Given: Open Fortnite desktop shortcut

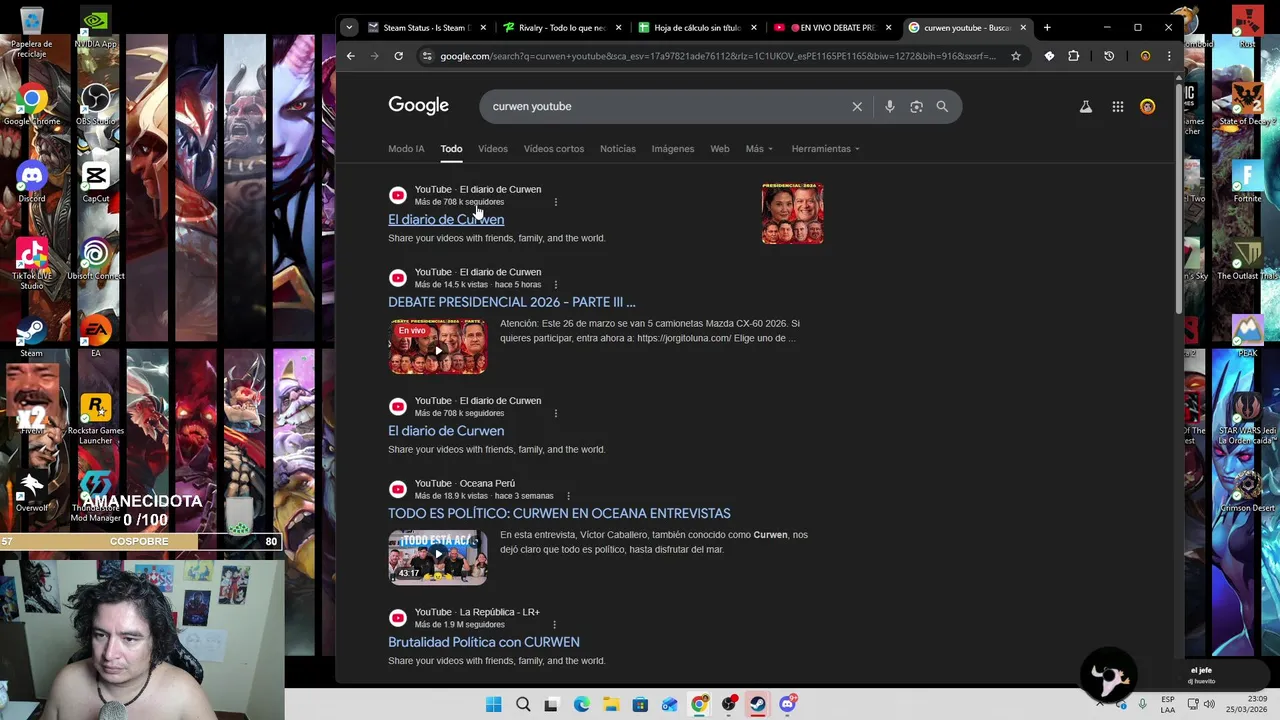Looking at the screenshot, I should coord(1247,183).
